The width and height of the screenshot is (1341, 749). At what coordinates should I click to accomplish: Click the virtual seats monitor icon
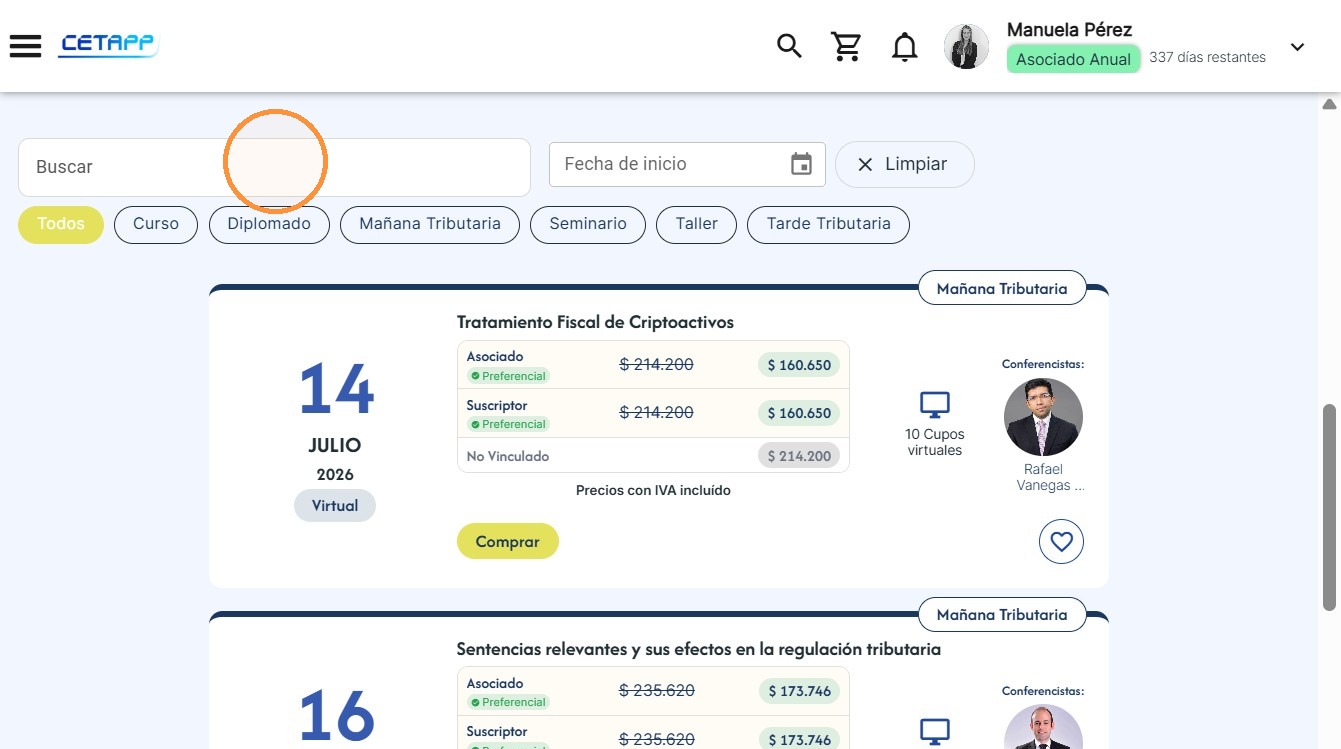935,405
